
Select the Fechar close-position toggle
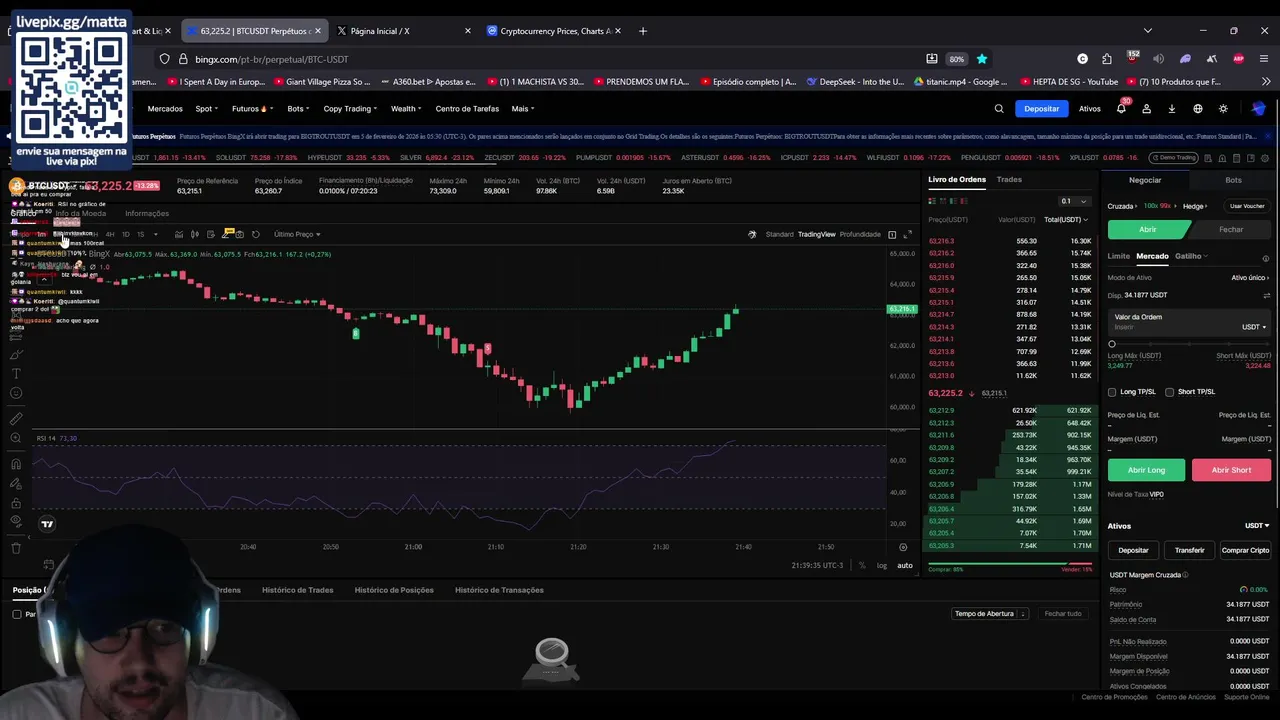coord(1231,229)
